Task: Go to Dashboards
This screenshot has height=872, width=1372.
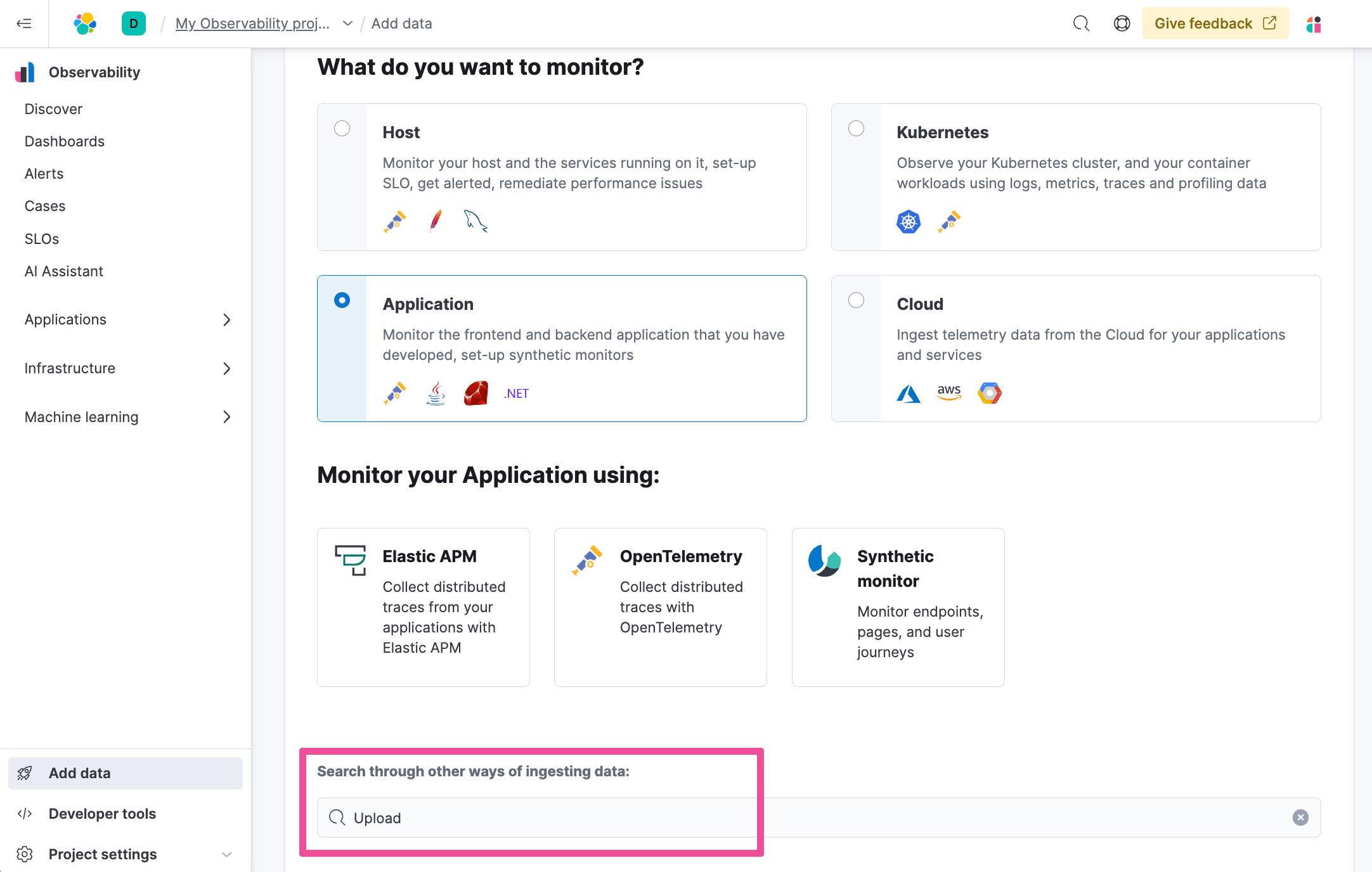Action: (x=65, y=141)
